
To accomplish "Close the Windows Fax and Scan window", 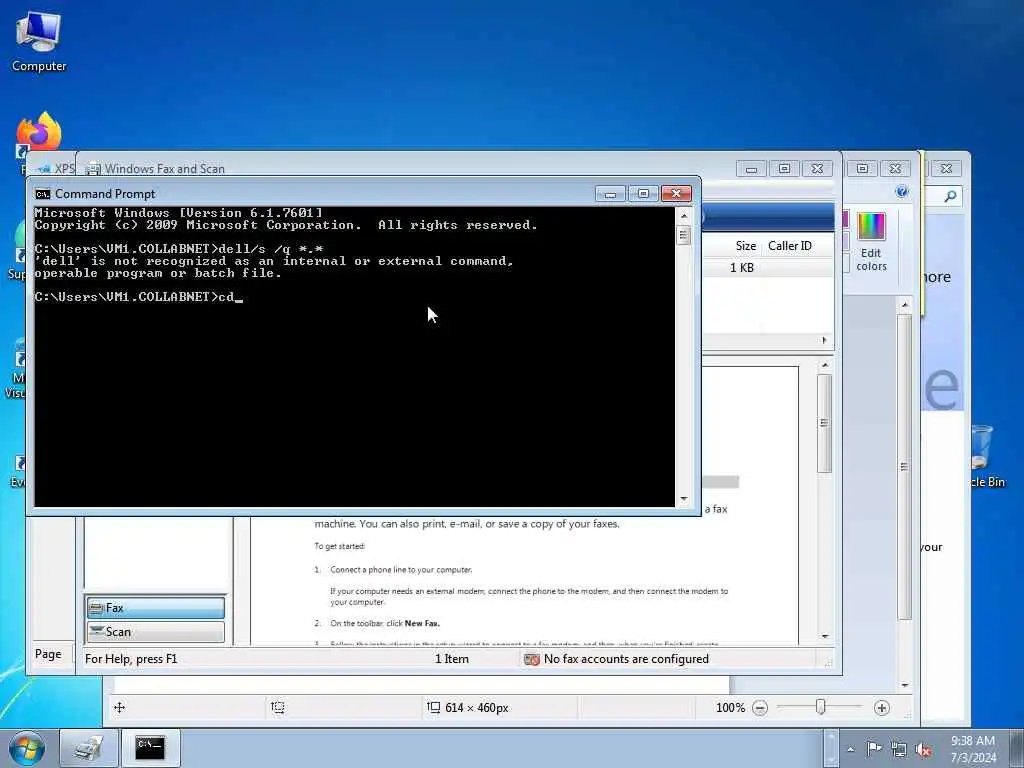I will click(x=817, y=168).
